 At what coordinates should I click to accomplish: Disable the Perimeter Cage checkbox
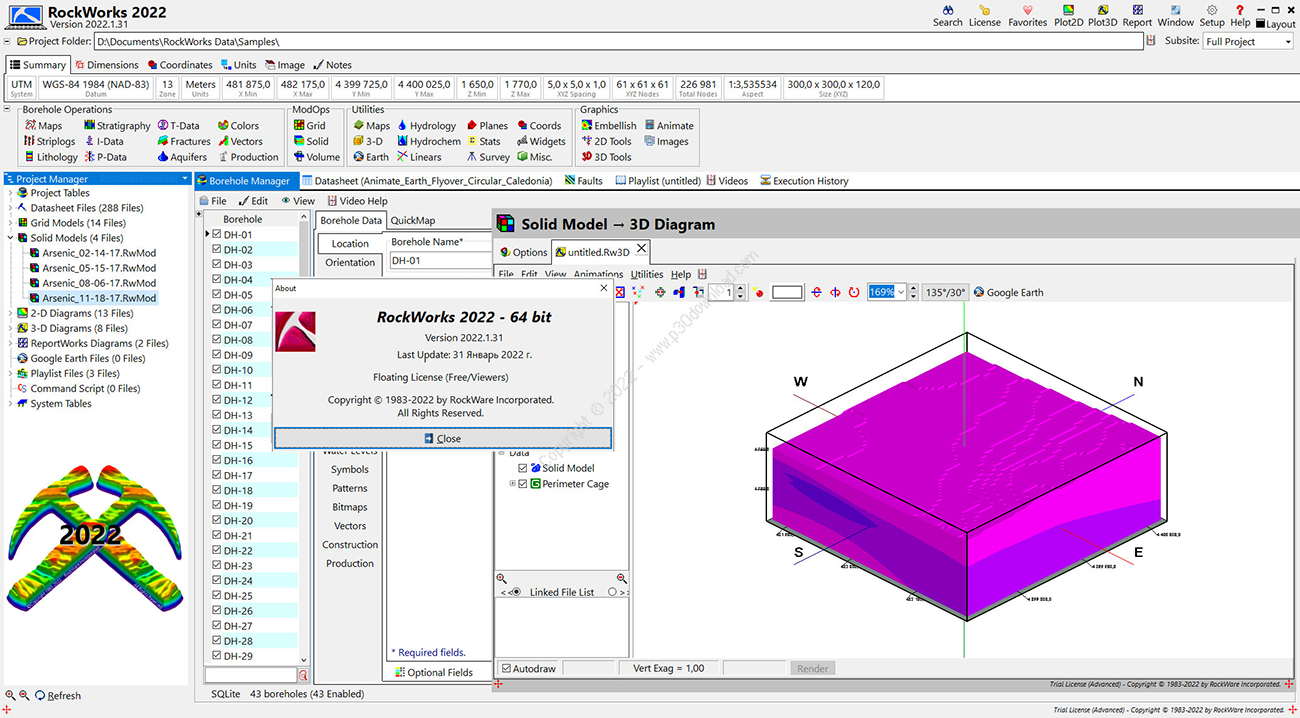click(x=523, y=484)
